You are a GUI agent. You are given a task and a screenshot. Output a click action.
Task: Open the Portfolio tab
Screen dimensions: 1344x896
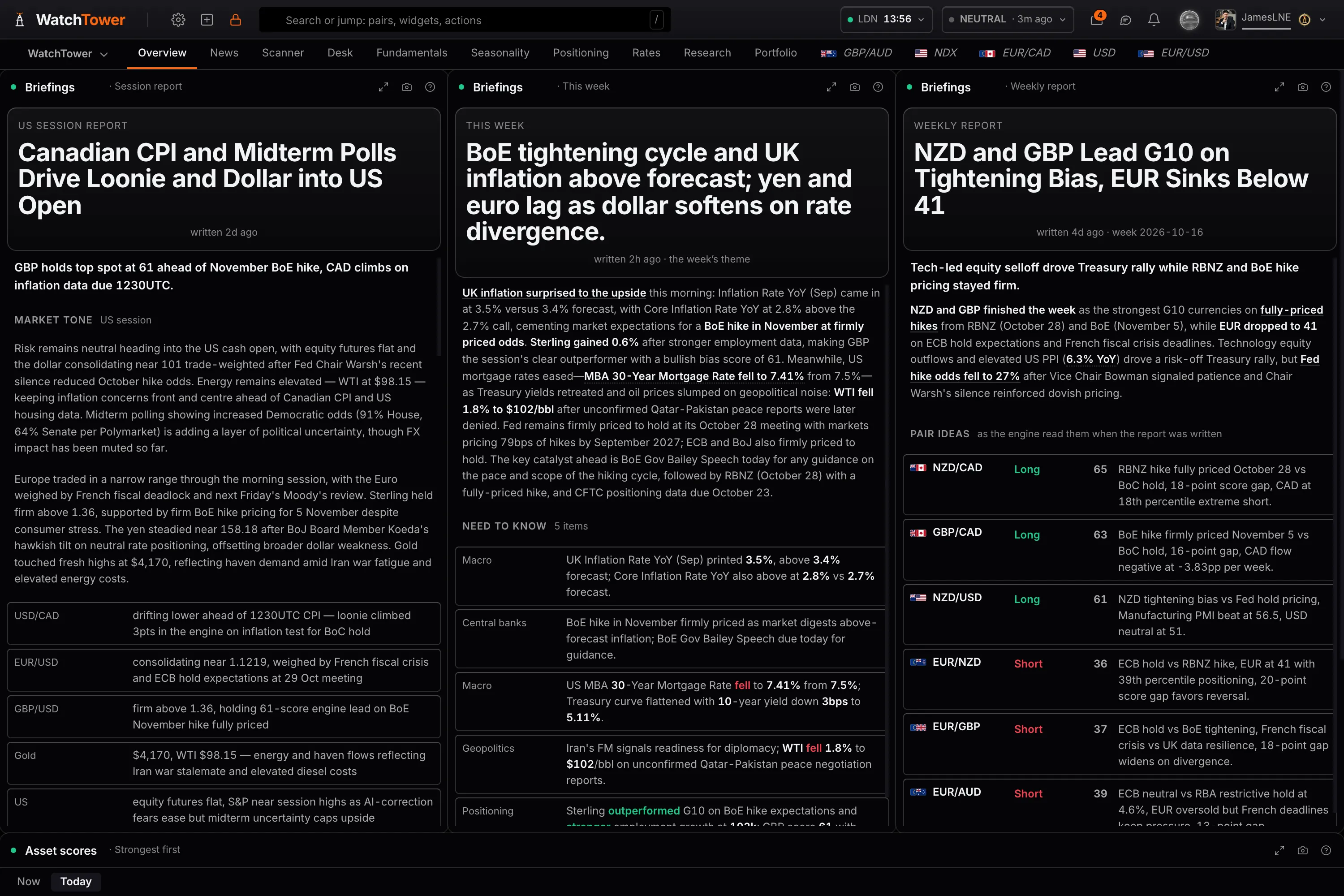[775, 52]
